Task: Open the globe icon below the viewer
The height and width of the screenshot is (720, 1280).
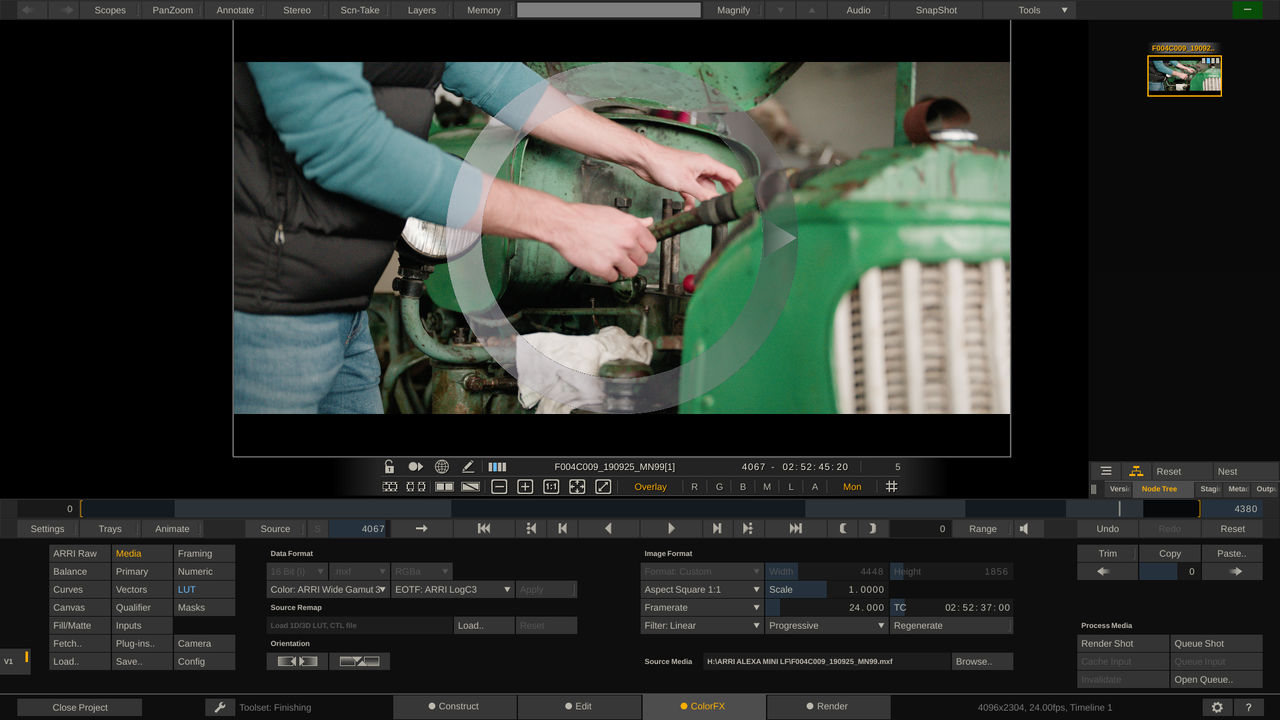Action: [x=442, y=467]
